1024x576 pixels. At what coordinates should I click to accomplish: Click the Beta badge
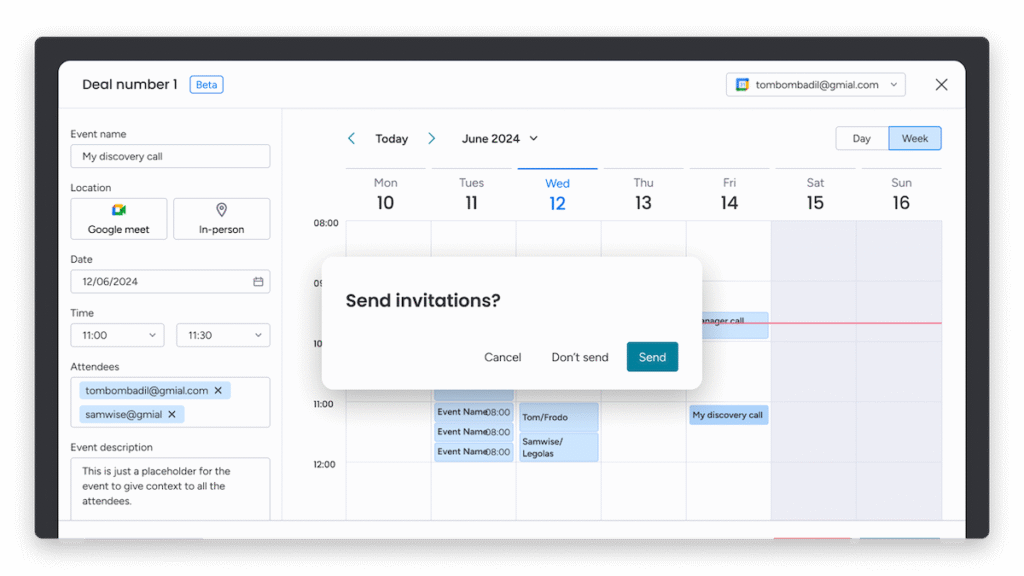click(x=206, y=85)
